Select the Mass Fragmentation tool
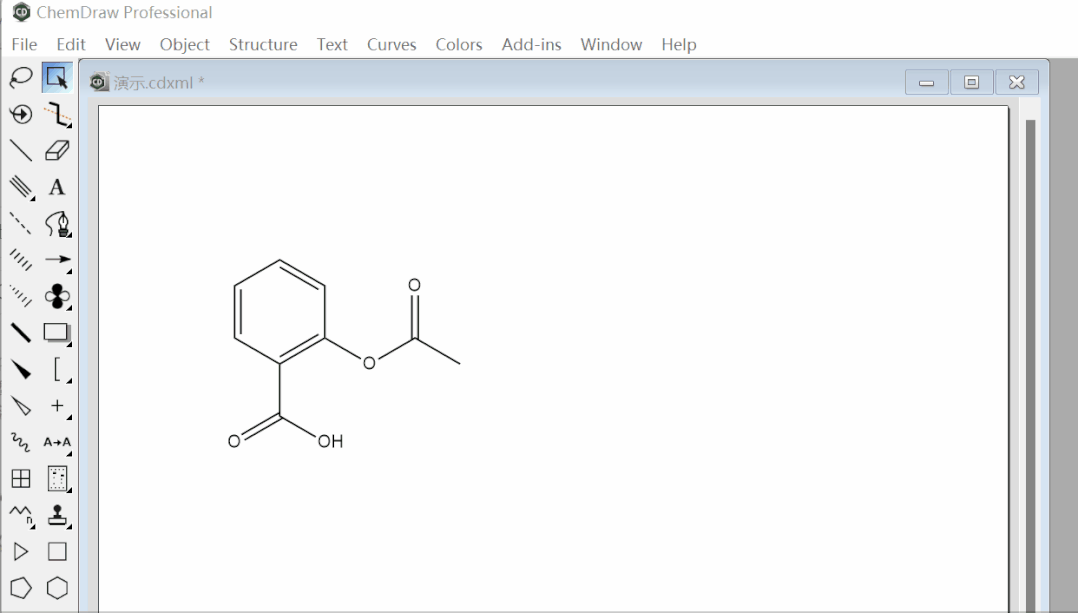Image resolution: width=1078 pixels, height=613 pixels. tap(57, 113)
